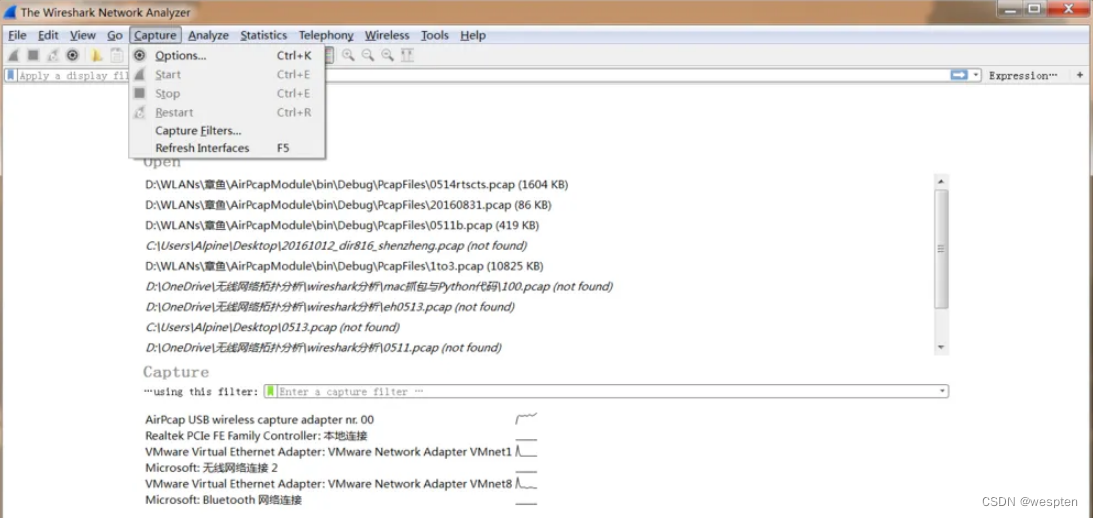
Task: Click the AirPcap adapter traffic sparkline
Action: click(526, 418)
